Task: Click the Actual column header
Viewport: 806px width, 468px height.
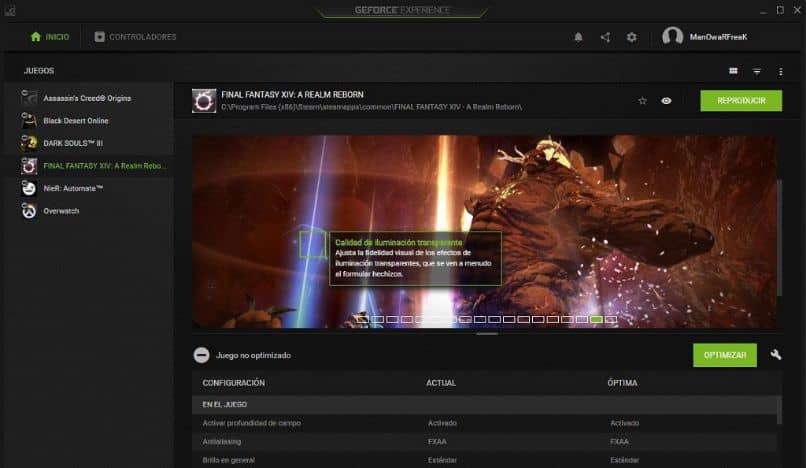Action: [x=441, y=383]
